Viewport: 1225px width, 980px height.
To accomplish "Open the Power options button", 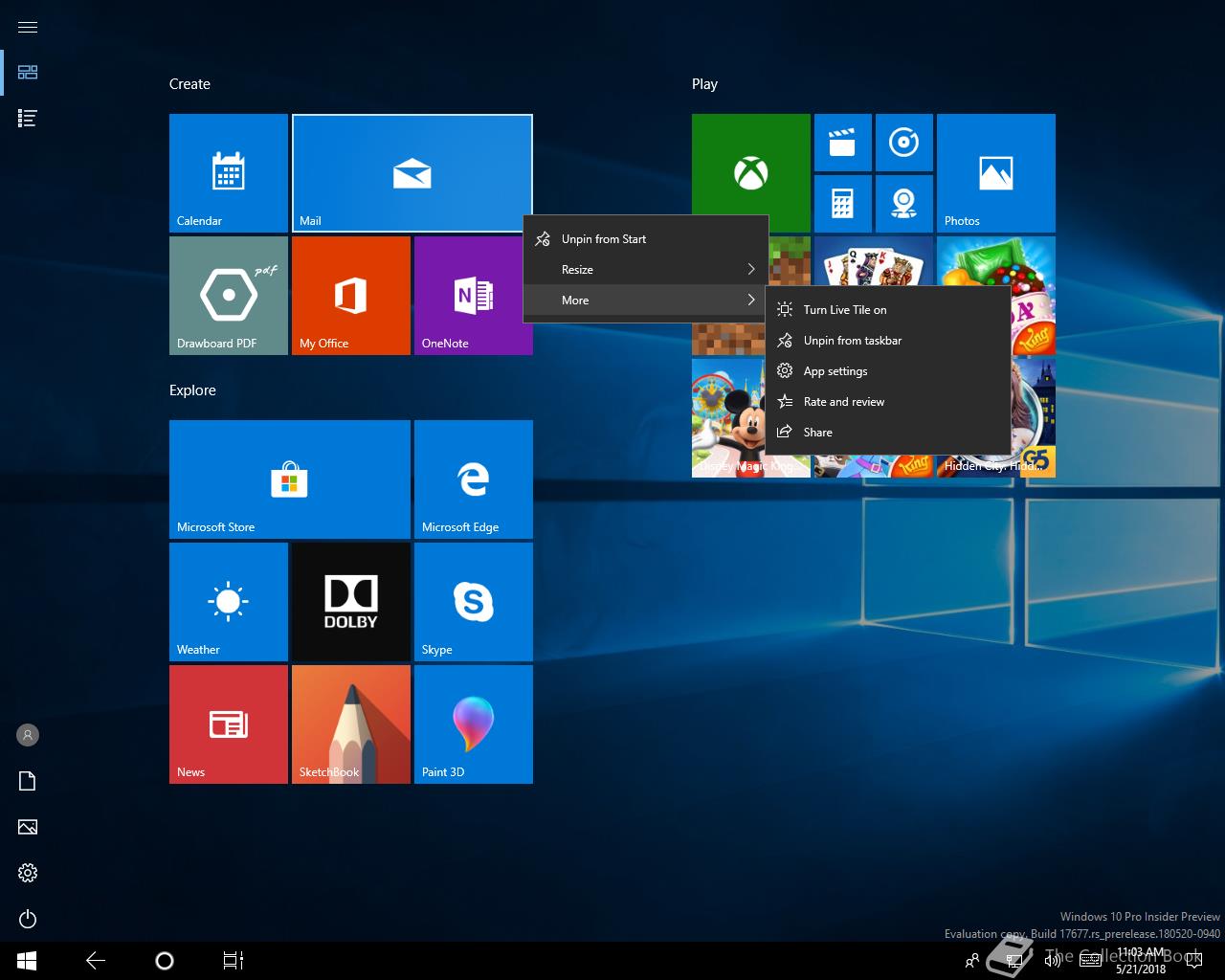I will pos(28,919).
